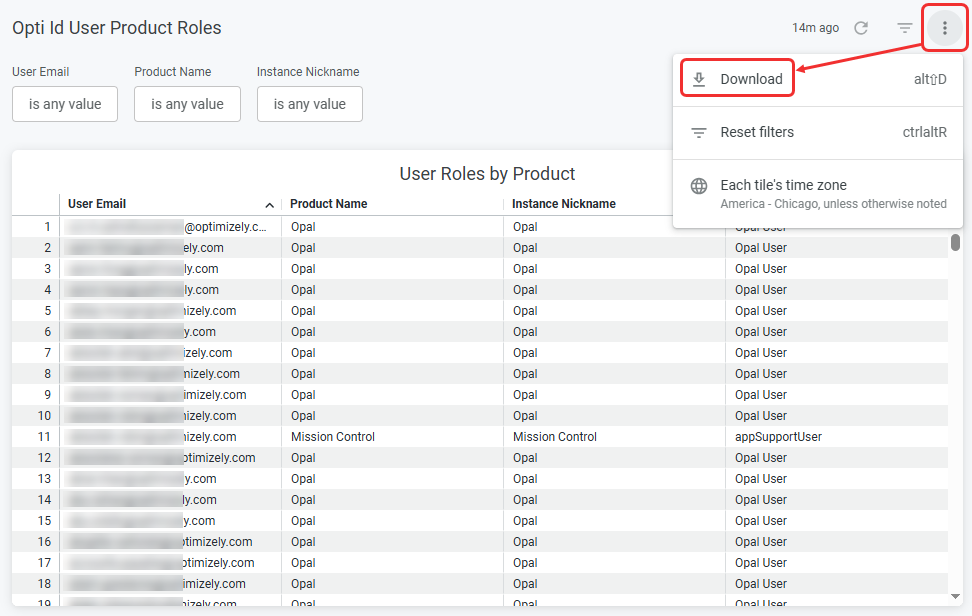Open the Product Name filter dropdown
Screen dimensions: 972x616
click(187, 104)
